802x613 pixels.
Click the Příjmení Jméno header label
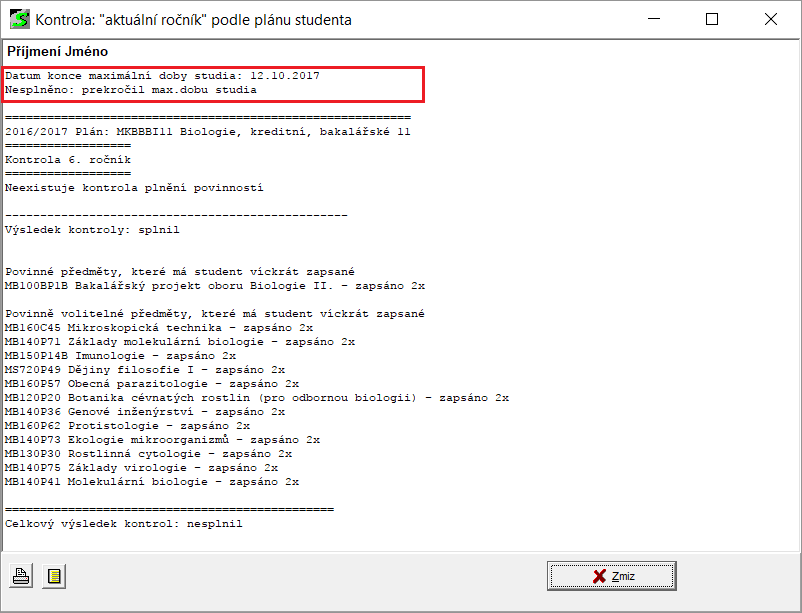coord(57,51)
